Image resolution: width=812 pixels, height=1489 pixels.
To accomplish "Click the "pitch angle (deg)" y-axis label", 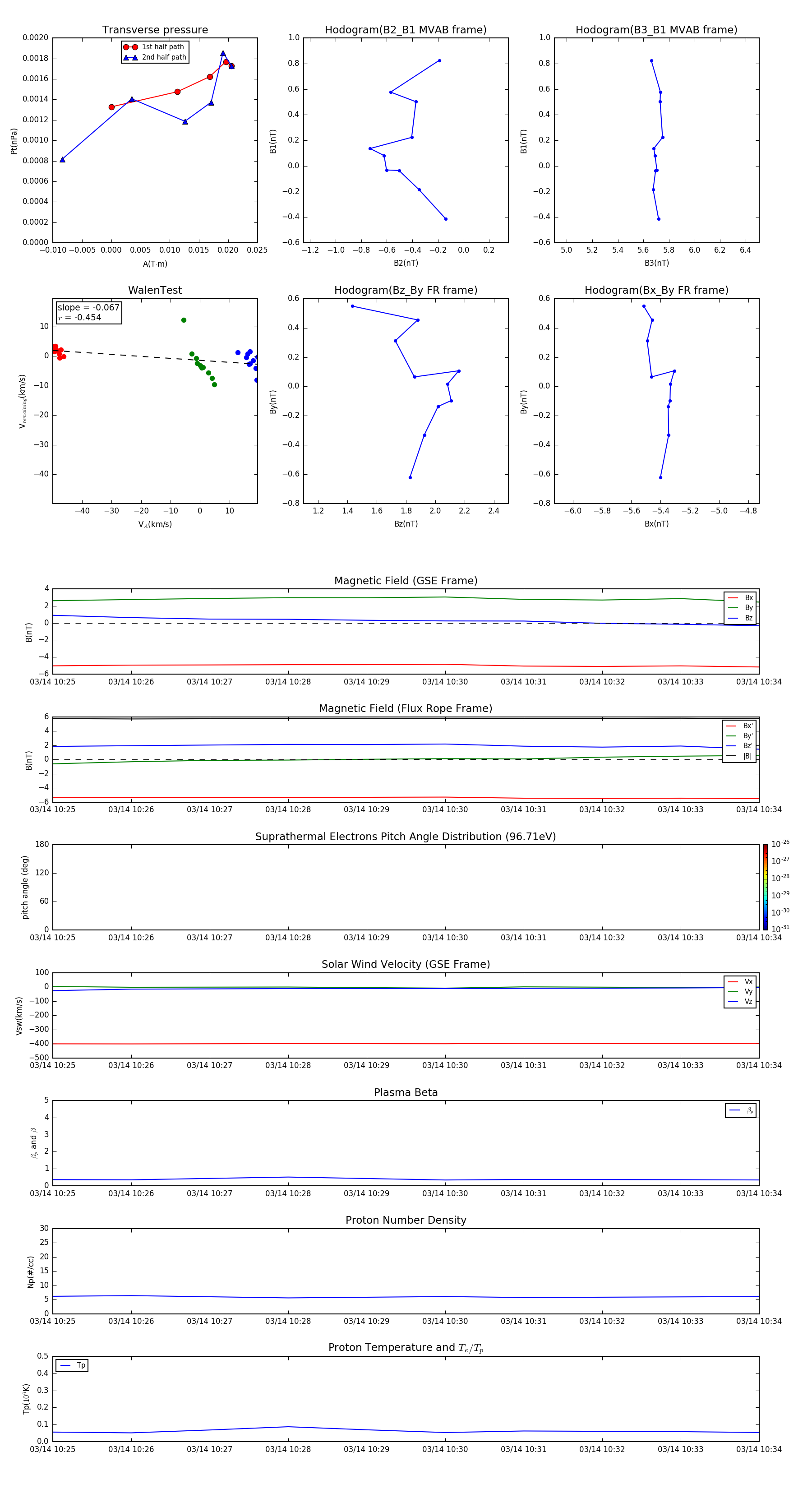I will (x=25, y=887).
